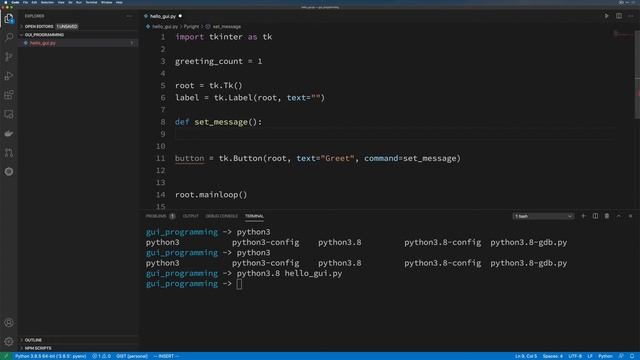Click the terminal prompt cursor
This screenshot has height=360, width=640.
[x=239, y=284]
